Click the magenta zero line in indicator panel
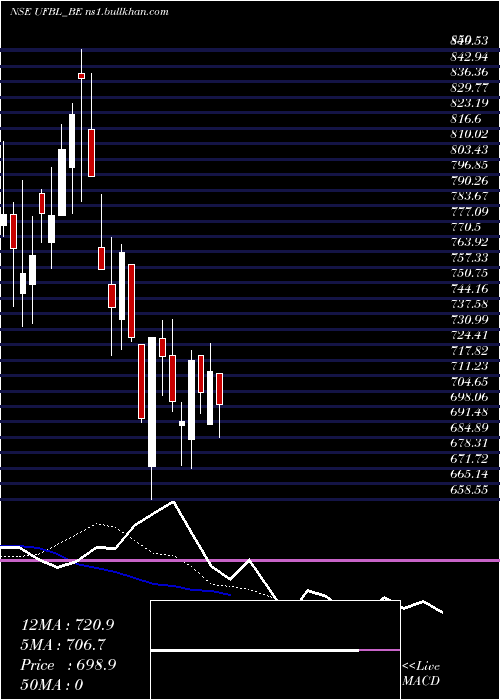Image resolution: width=500 pixels, height=700 pixels. pos(250,560)
